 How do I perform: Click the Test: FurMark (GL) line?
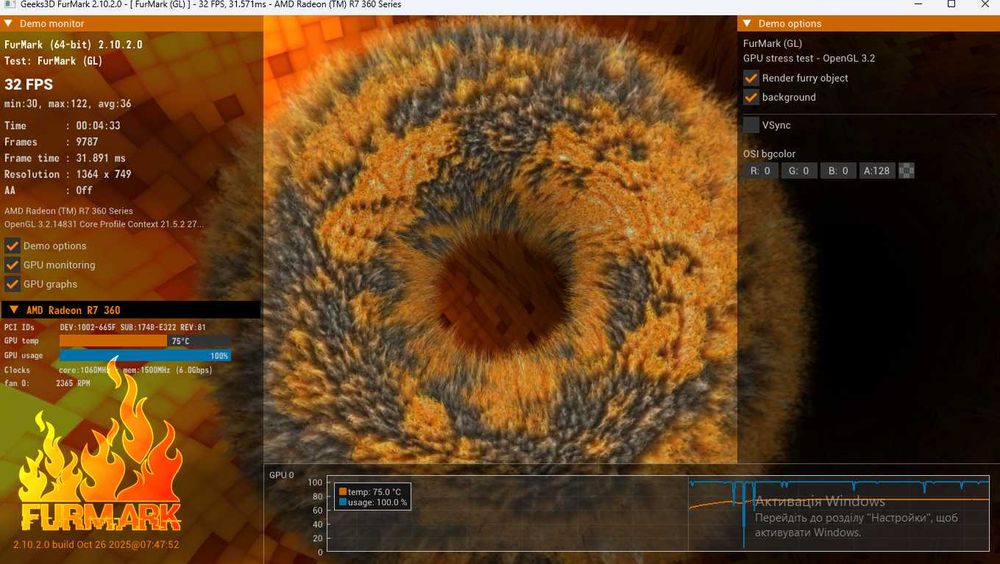(x=53, y=61)
